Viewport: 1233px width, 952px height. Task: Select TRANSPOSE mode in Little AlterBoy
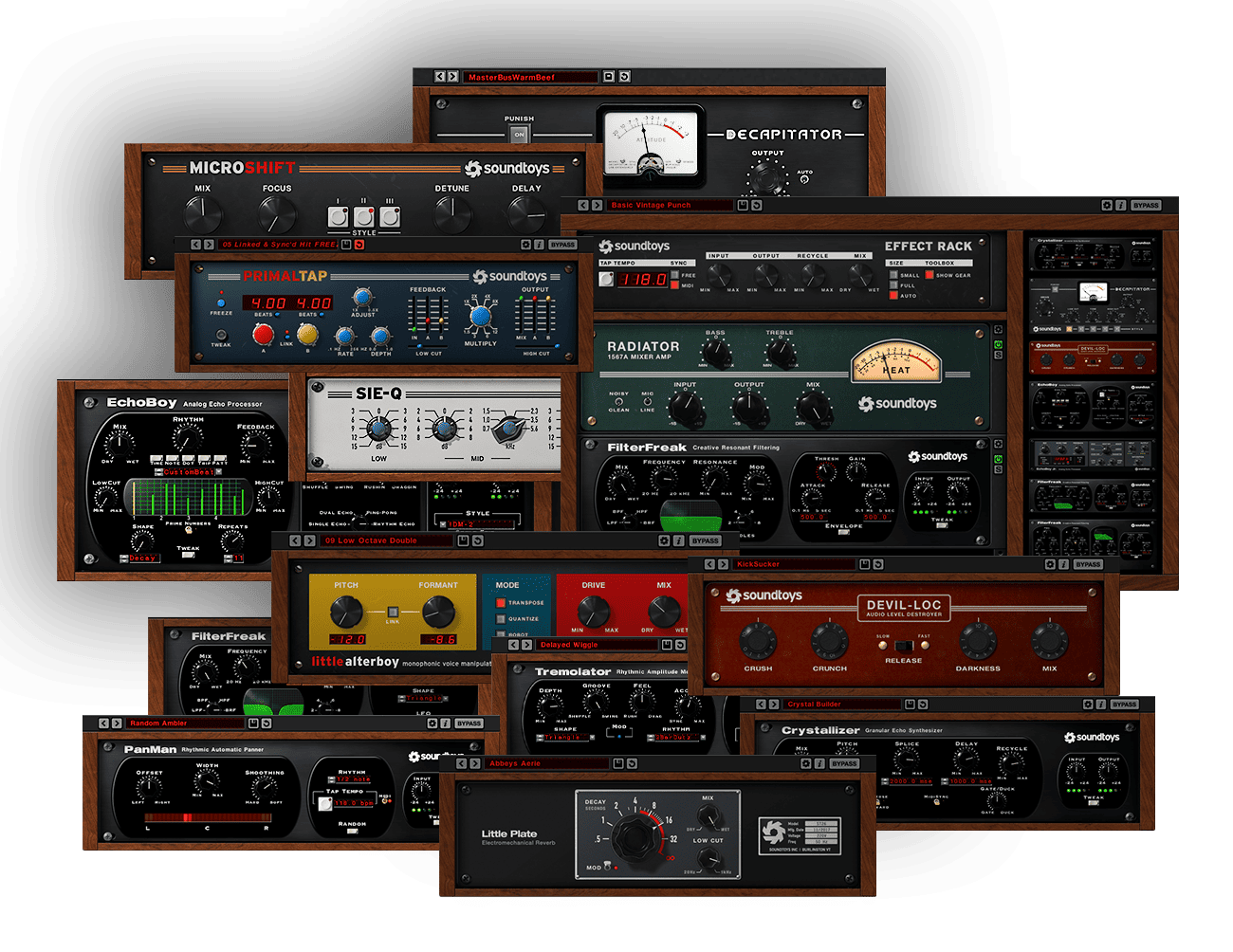click(501, 602)
